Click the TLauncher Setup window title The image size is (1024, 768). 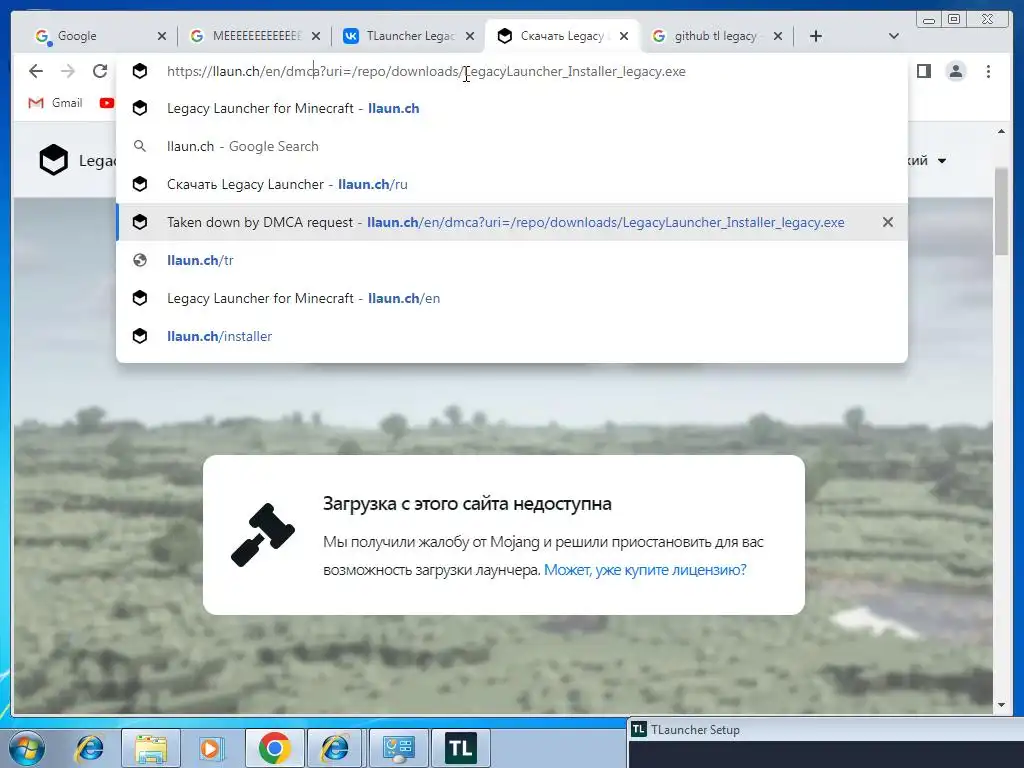tap(695, 730)
